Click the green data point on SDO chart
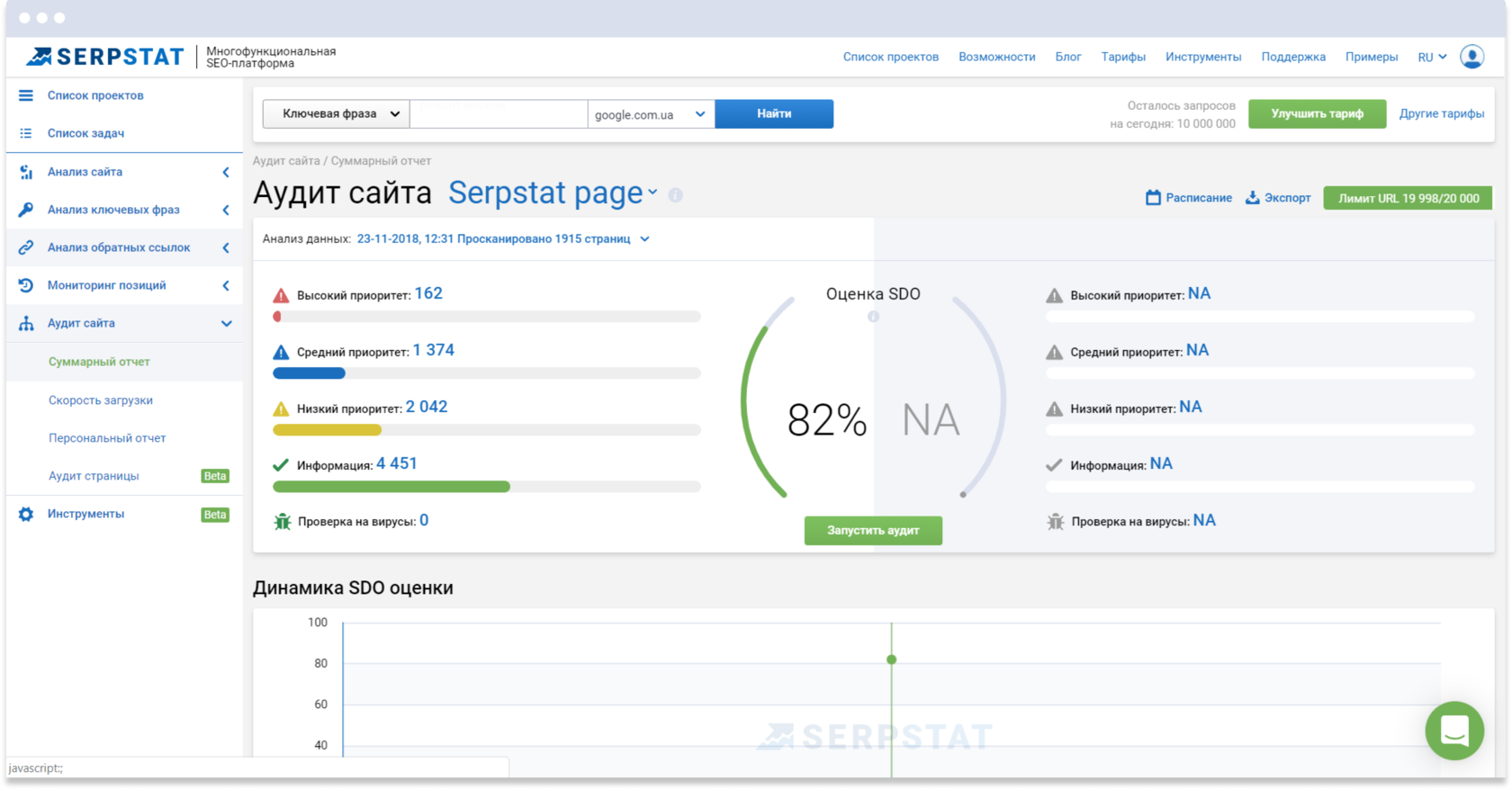Screen dimensions: 1512x790 coord(891,660)
